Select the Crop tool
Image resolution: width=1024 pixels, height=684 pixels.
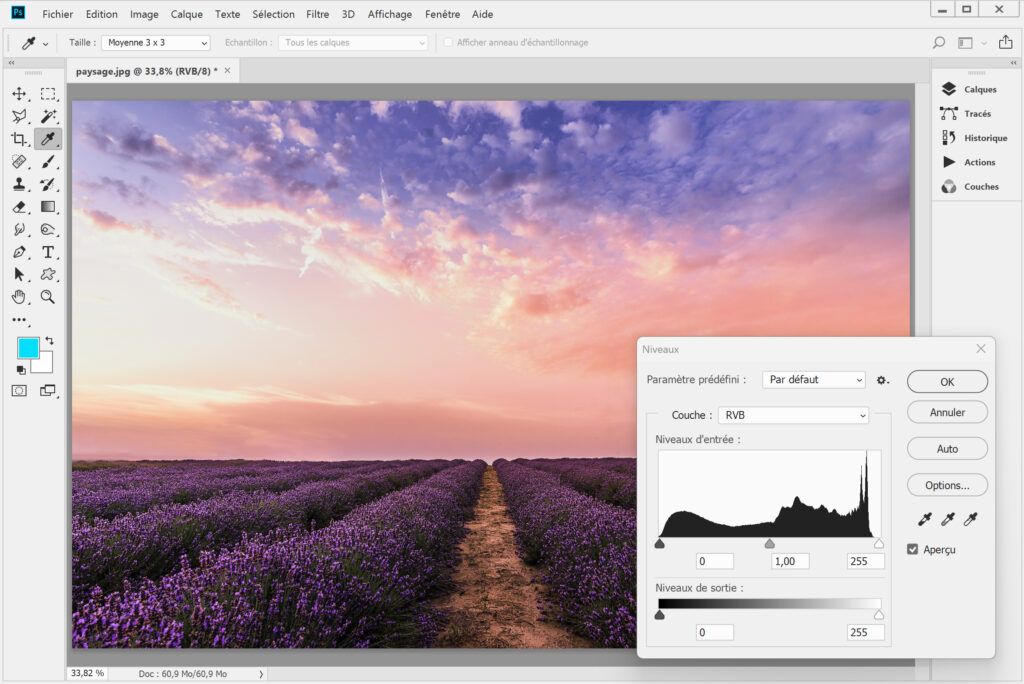(x=19, y=138)
